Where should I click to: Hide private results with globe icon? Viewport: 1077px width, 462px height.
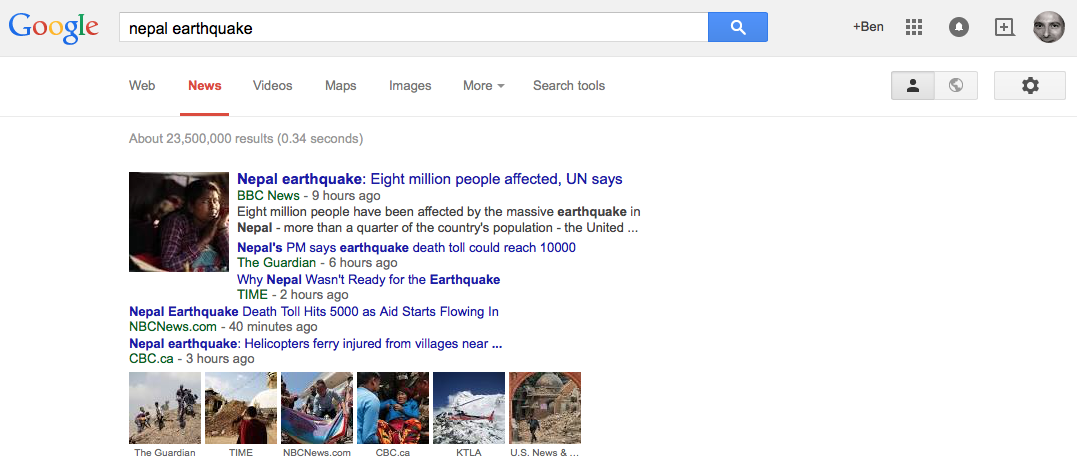tap(956, 86)
